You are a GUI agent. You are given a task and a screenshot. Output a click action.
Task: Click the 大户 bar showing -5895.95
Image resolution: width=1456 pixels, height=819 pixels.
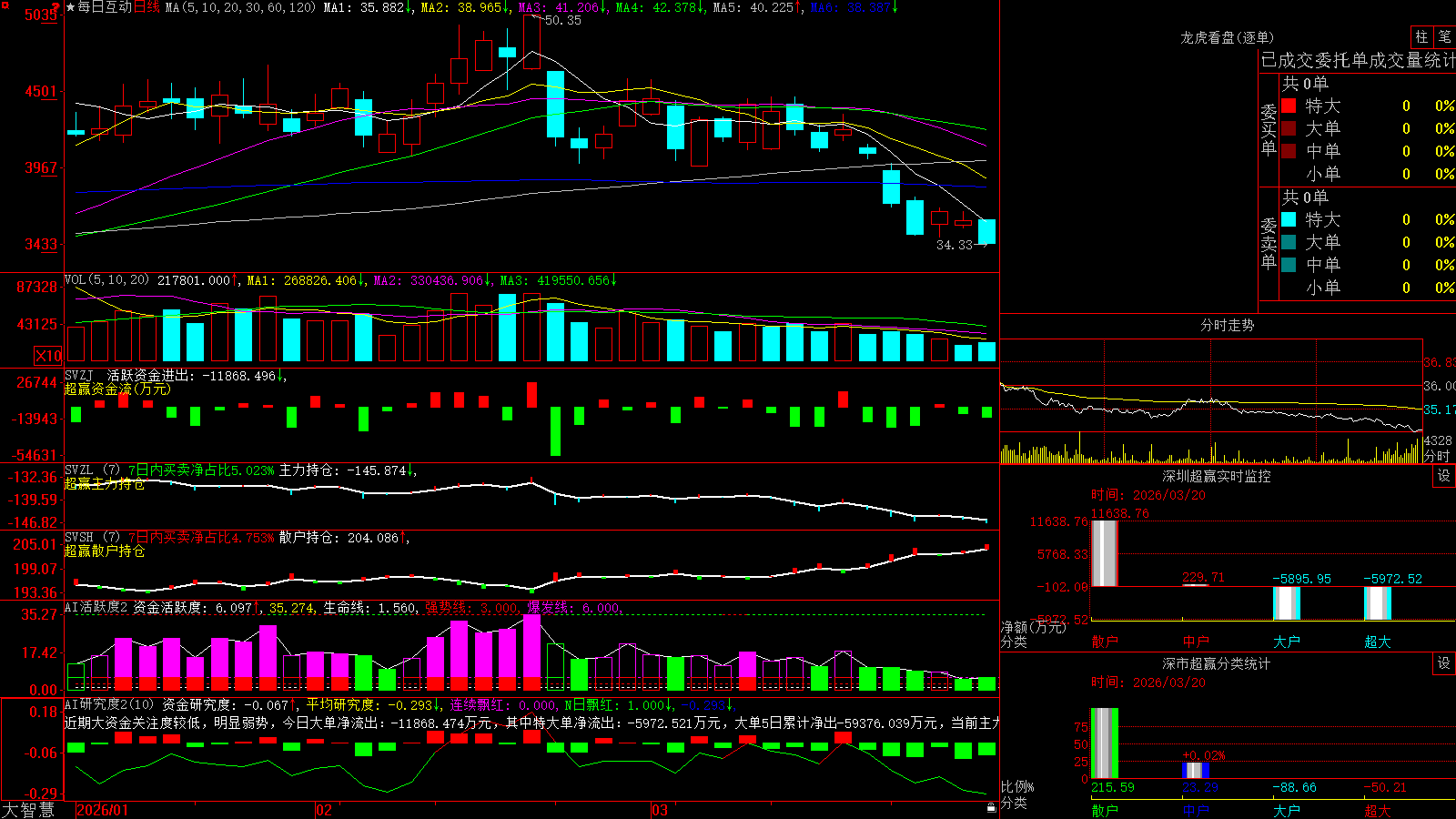coord(1287,603)
